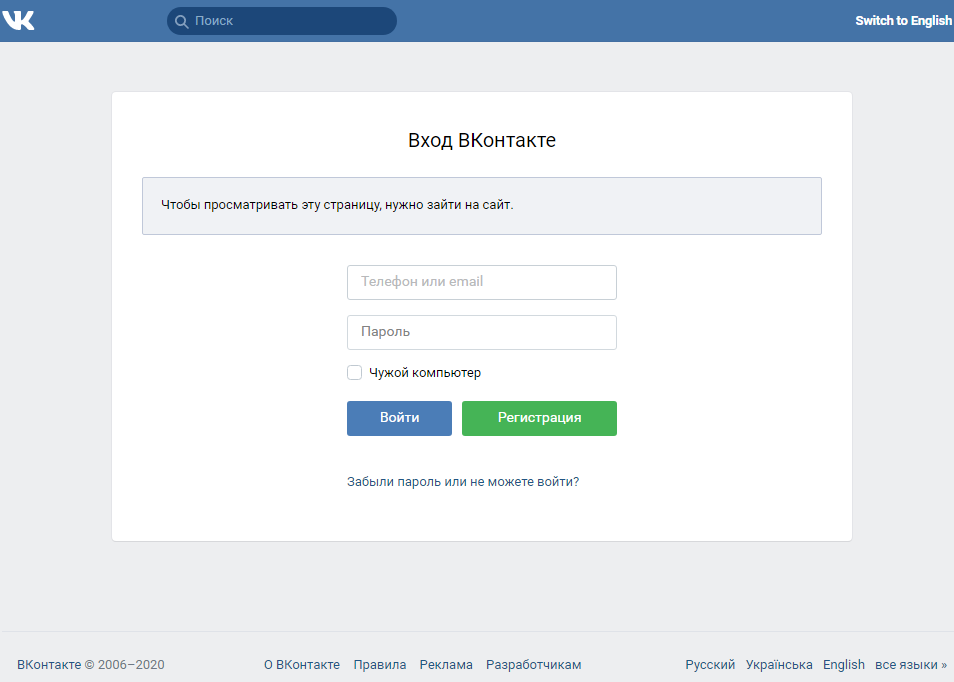Open the Реклама footer link
This screenshot has width=954, height=682.
coord(446,665)
